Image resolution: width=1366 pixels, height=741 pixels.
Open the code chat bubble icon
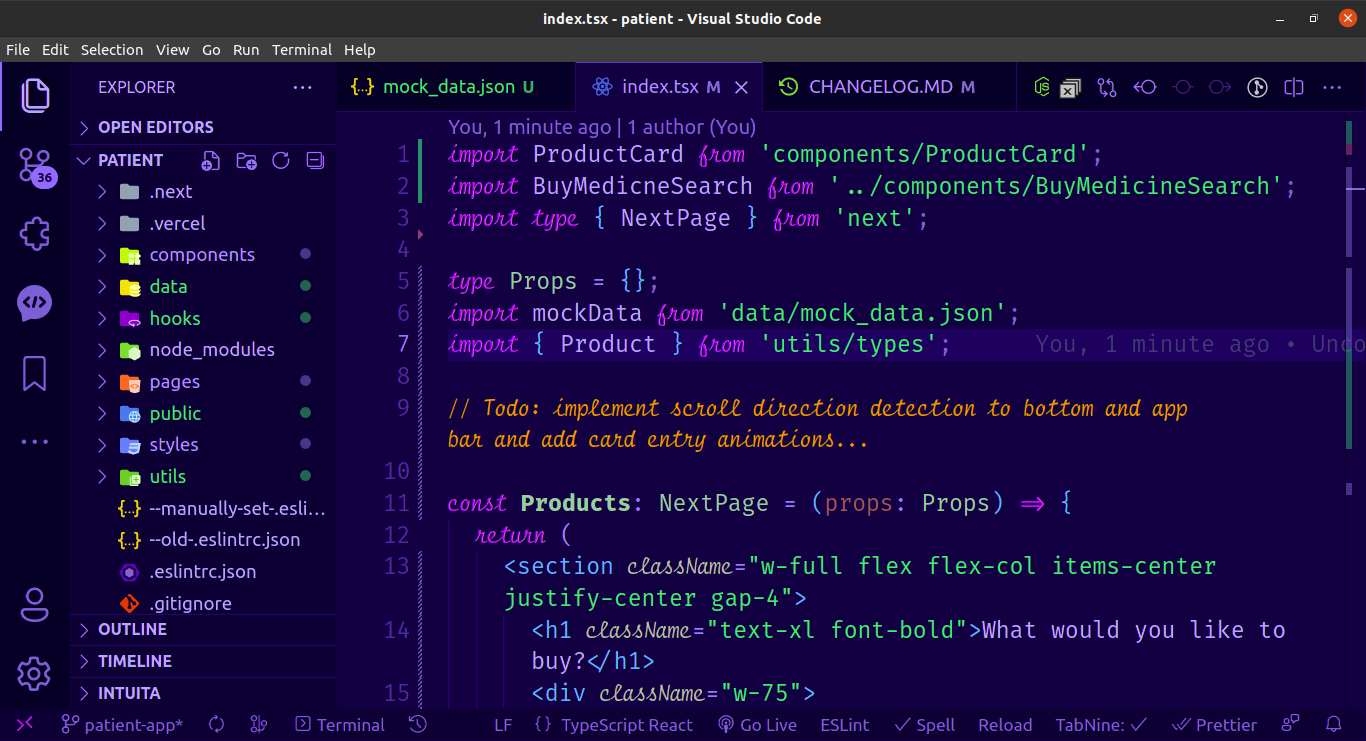click(34, 303)
